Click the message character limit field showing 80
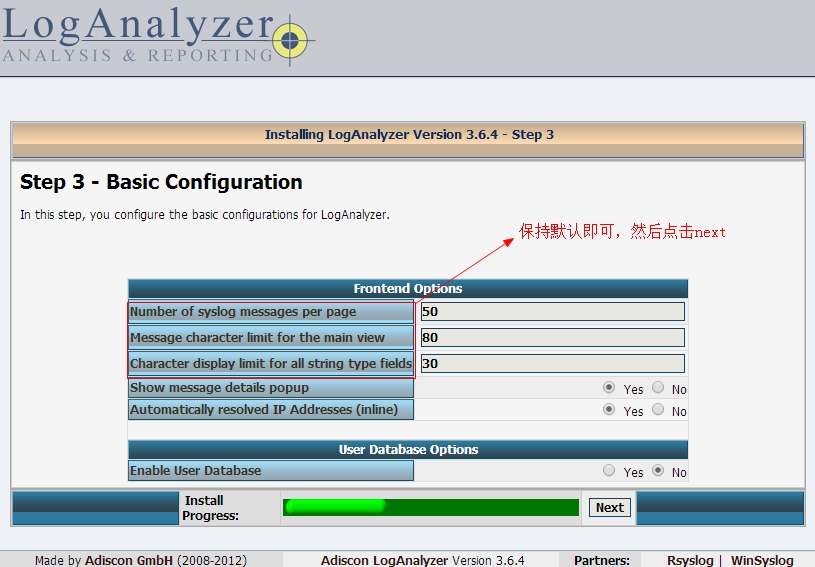Image resolution: width=815 pixels, height=567 pixels. (553, 338)
